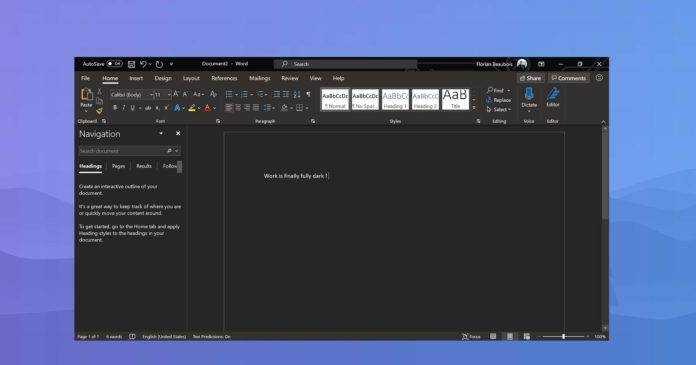The image size is (696, 365).
Task: Toggle Underline formatting
Action: tap(132, 108)
